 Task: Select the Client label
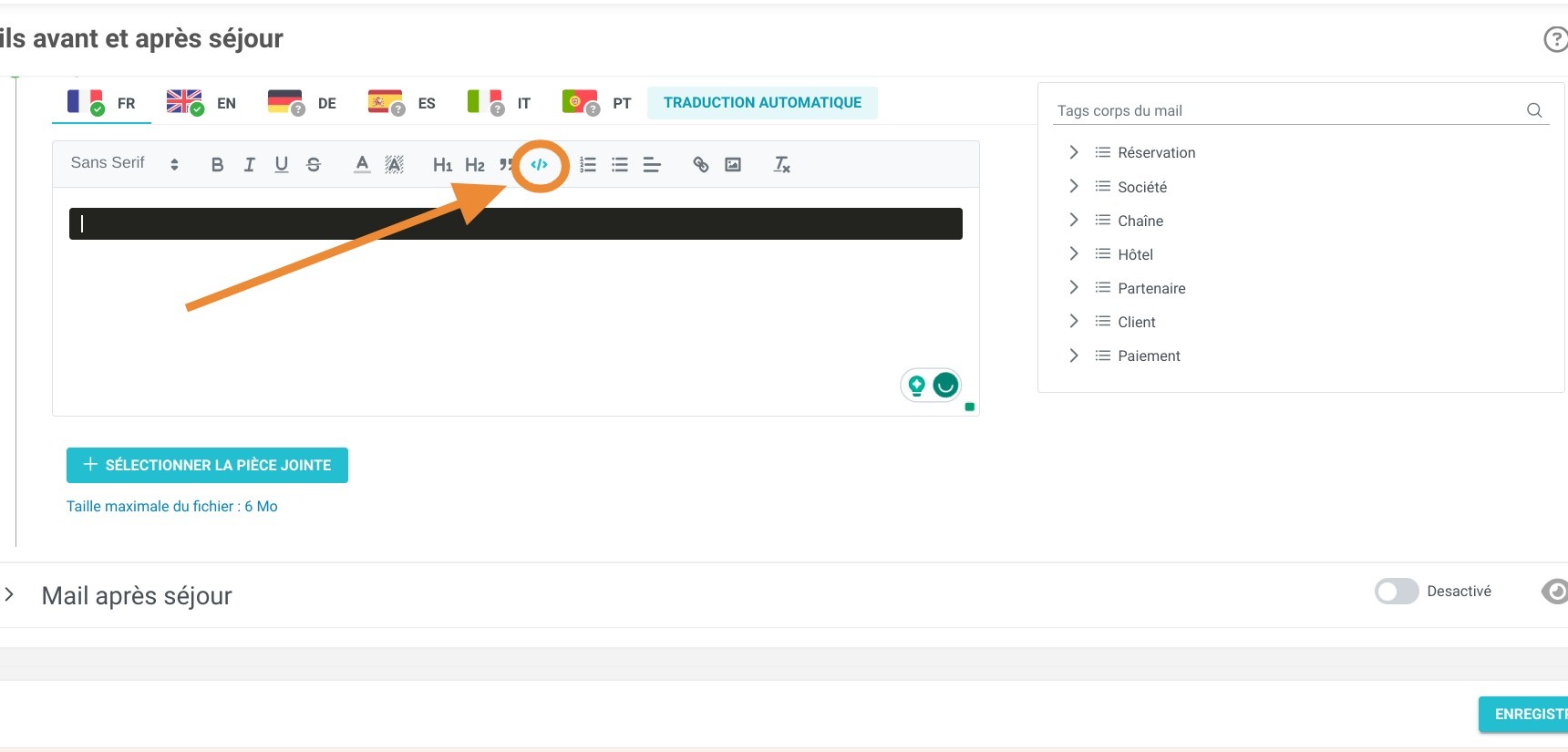click(x=1136, y=322)
